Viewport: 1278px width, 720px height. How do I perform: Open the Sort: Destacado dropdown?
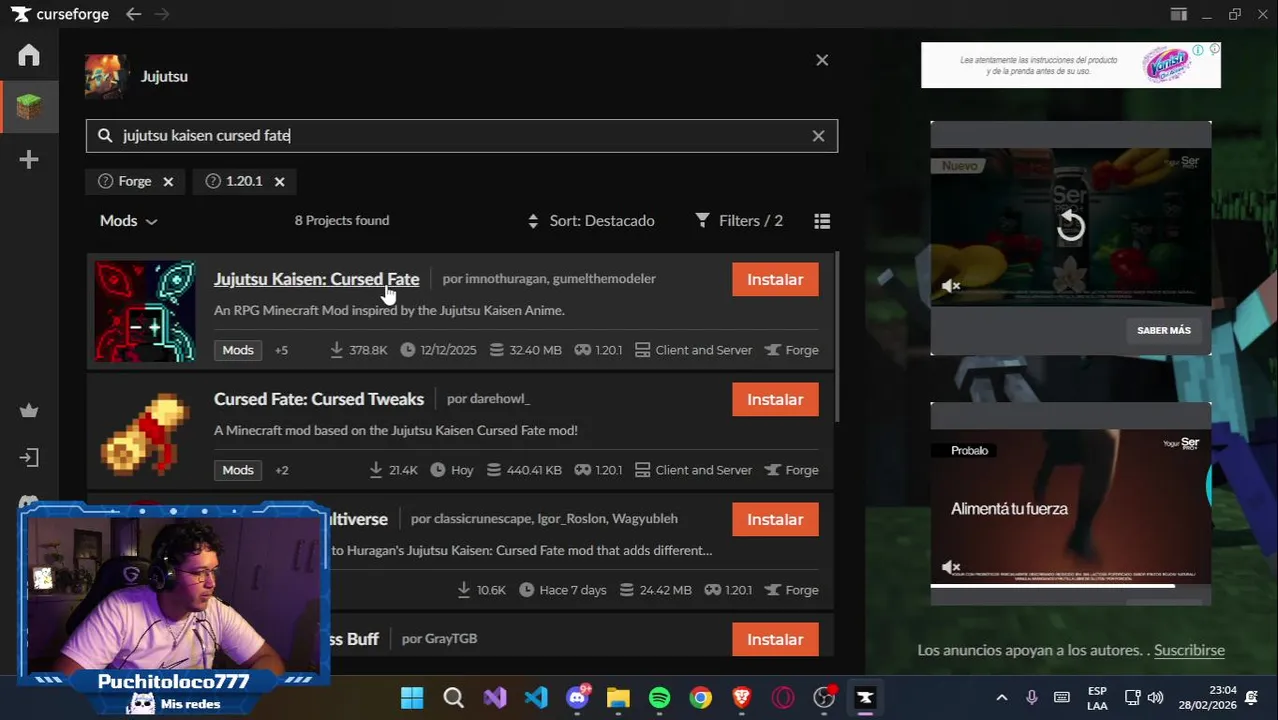tap(591, 221)
